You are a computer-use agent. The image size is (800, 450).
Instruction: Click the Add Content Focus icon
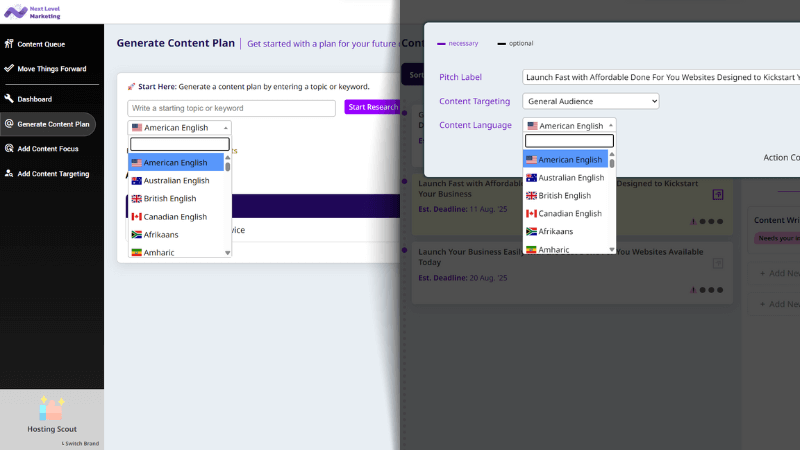coord(9,148)
